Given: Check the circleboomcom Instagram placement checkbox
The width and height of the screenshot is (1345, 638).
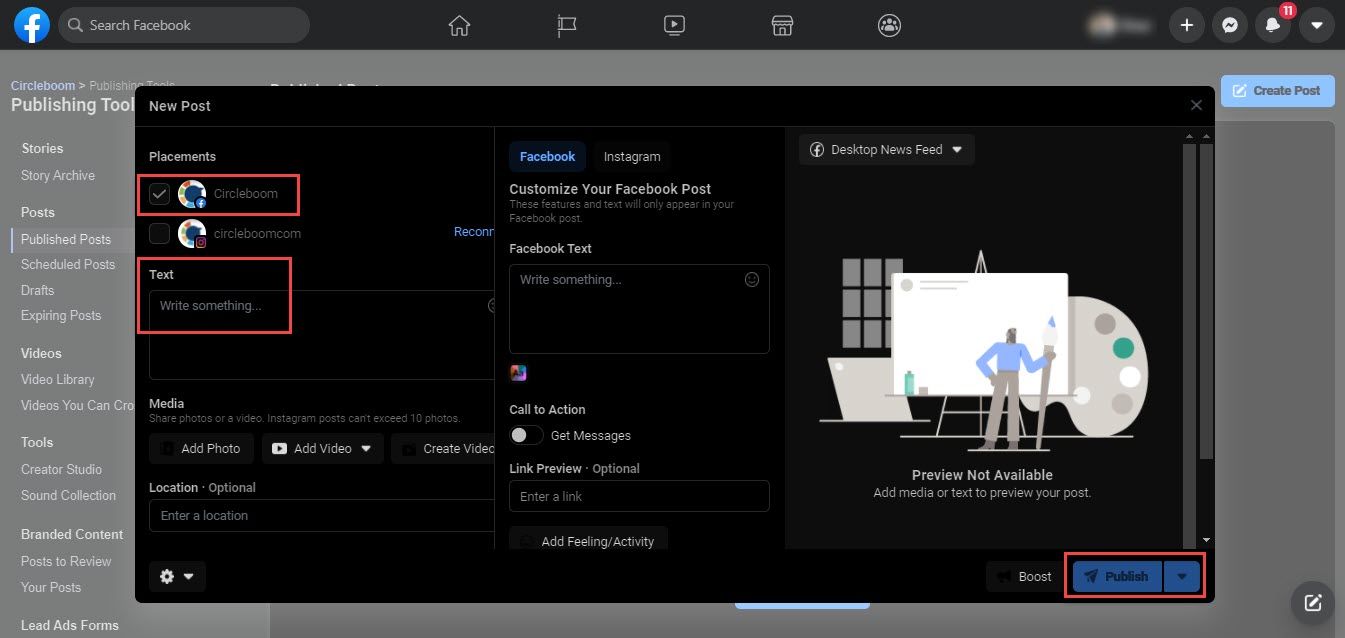Looking at the screenshot, I should point(159,234).
